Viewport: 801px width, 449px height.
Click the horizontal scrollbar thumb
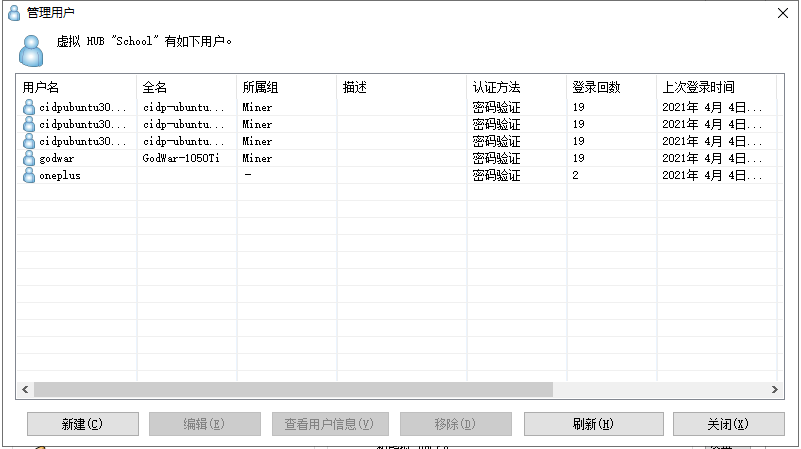[292, 389]
